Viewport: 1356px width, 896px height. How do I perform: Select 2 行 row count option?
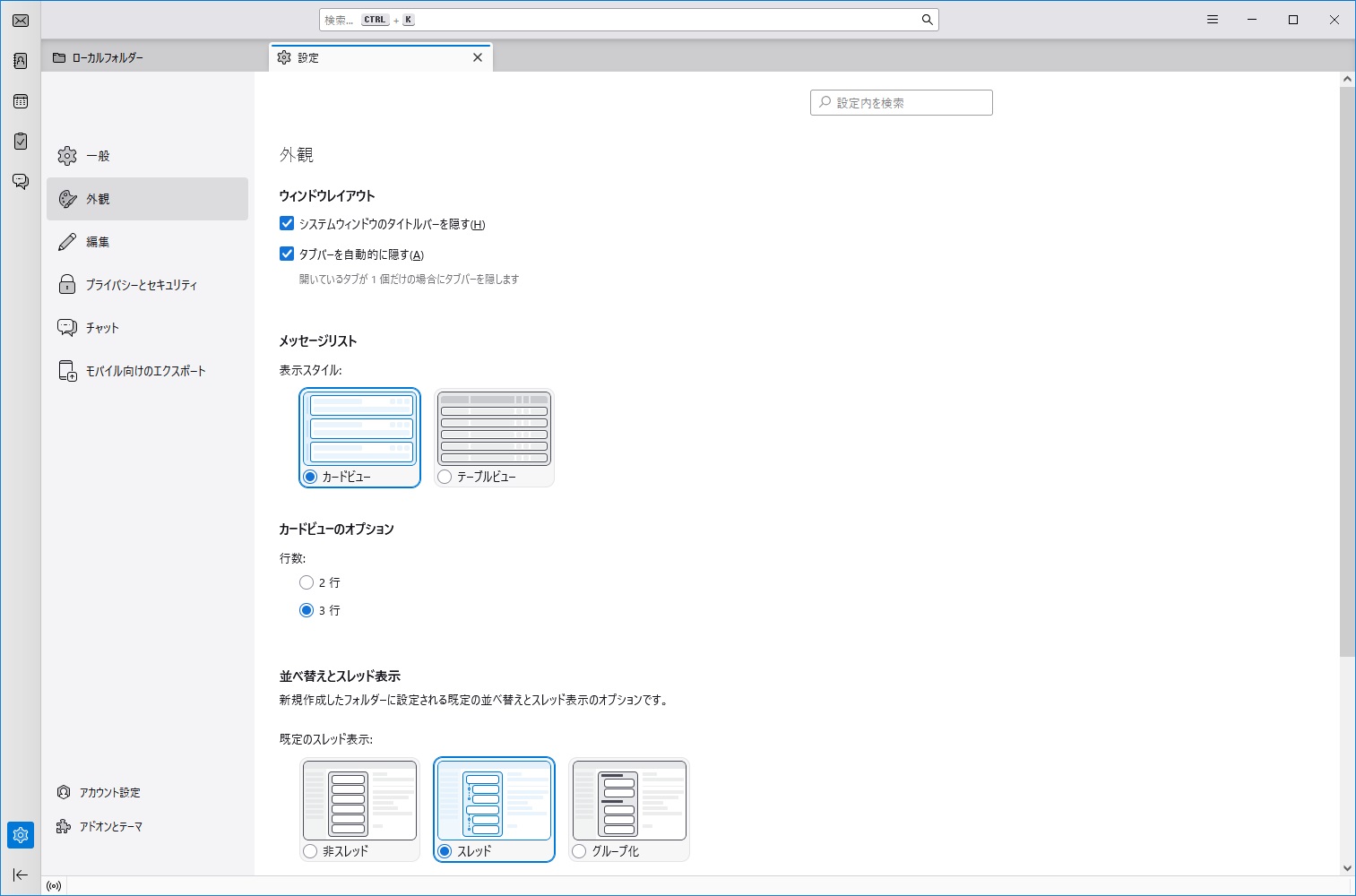click(307, 582)
